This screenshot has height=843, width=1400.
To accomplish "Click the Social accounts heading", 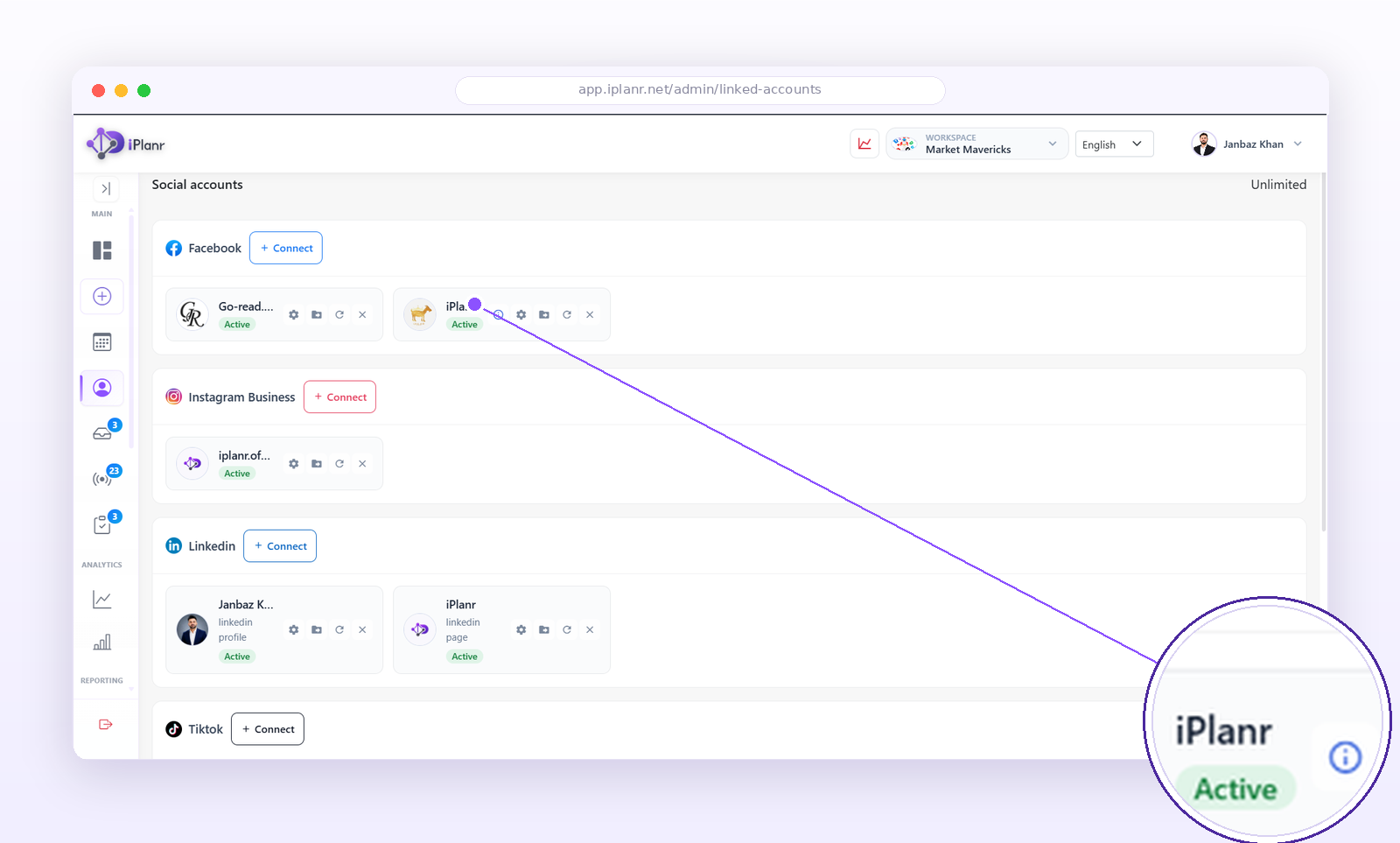I will coord(198,185).
